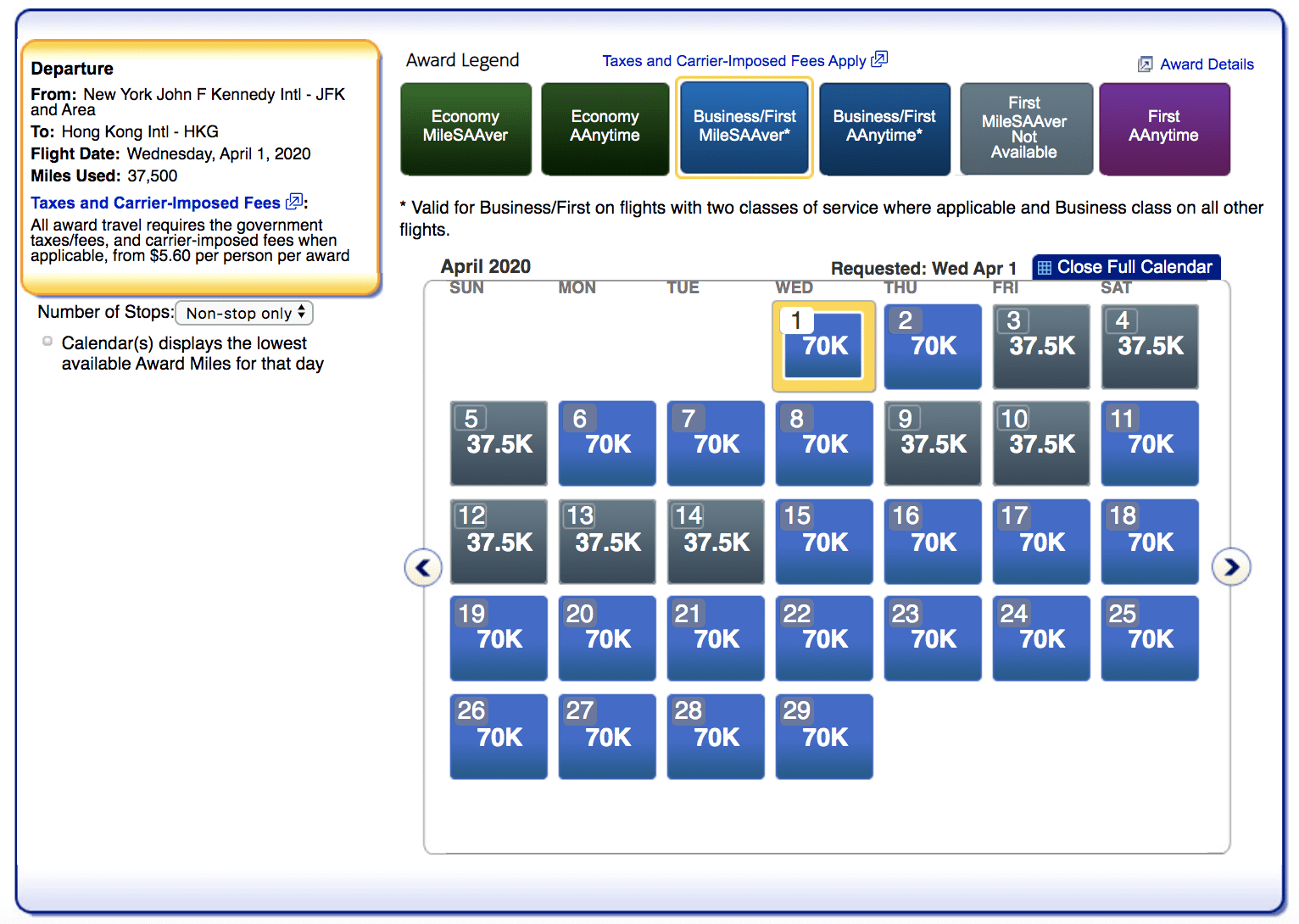Select the Economy MileSAAver legend tile
The width and height of the screenshot is (1299, 924).
pos(466,128)
